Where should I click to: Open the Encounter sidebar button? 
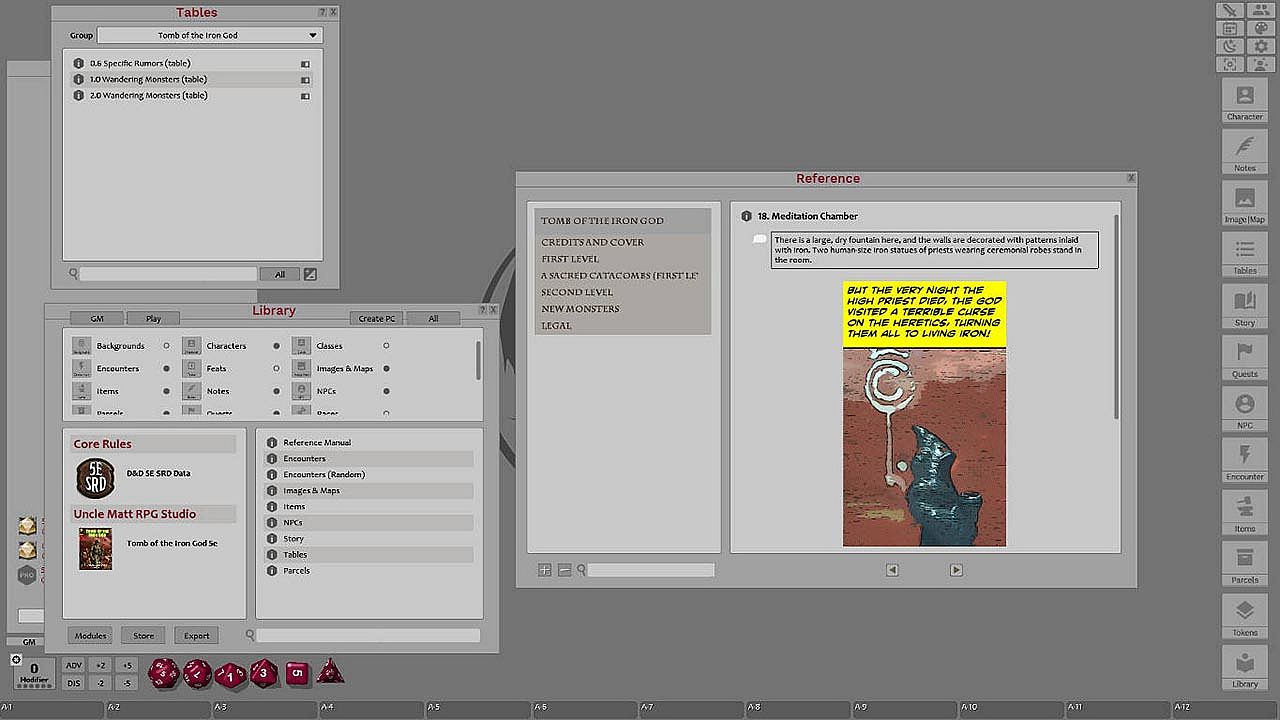(1245, 460)
